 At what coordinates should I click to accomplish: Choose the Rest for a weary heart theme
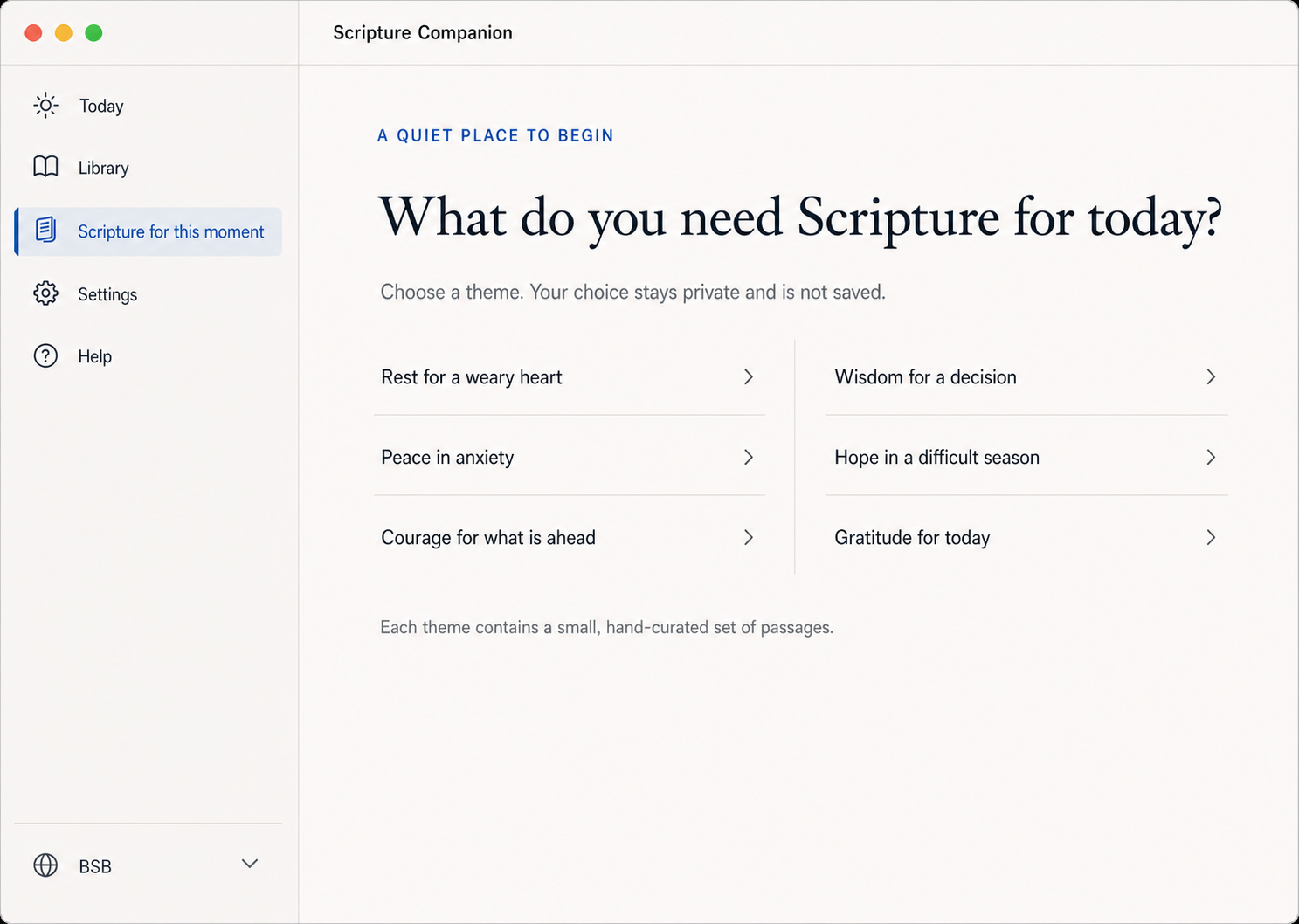[x=570, y=377]
